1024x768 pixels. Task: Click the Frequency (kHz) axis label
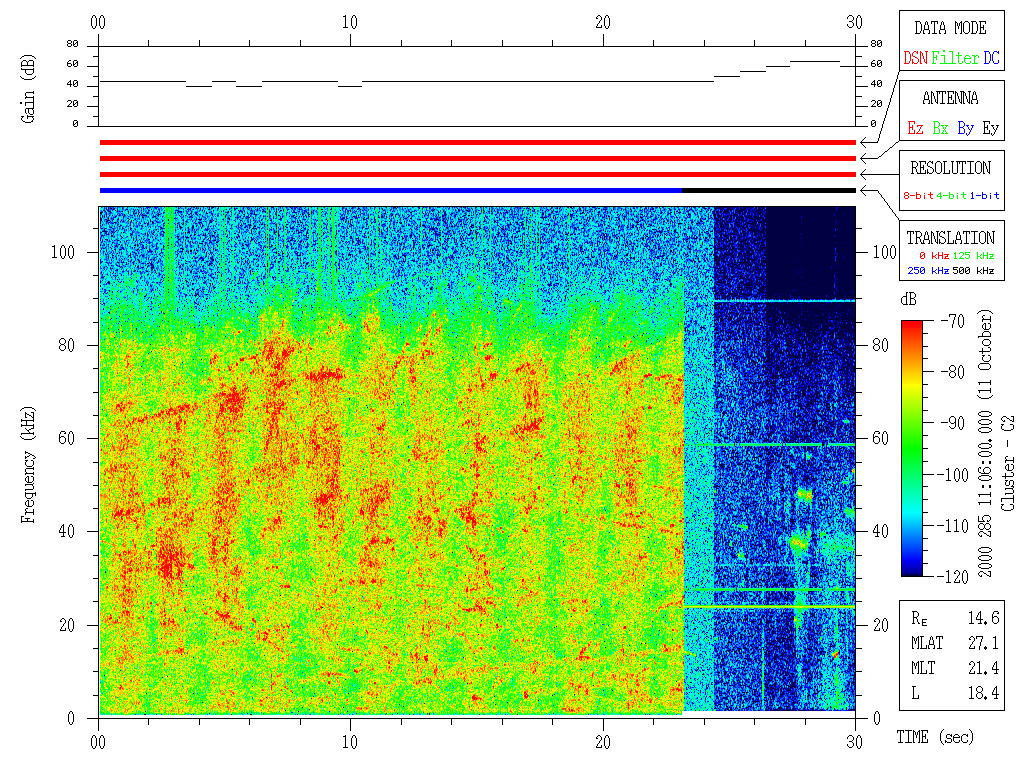[29, 461]
